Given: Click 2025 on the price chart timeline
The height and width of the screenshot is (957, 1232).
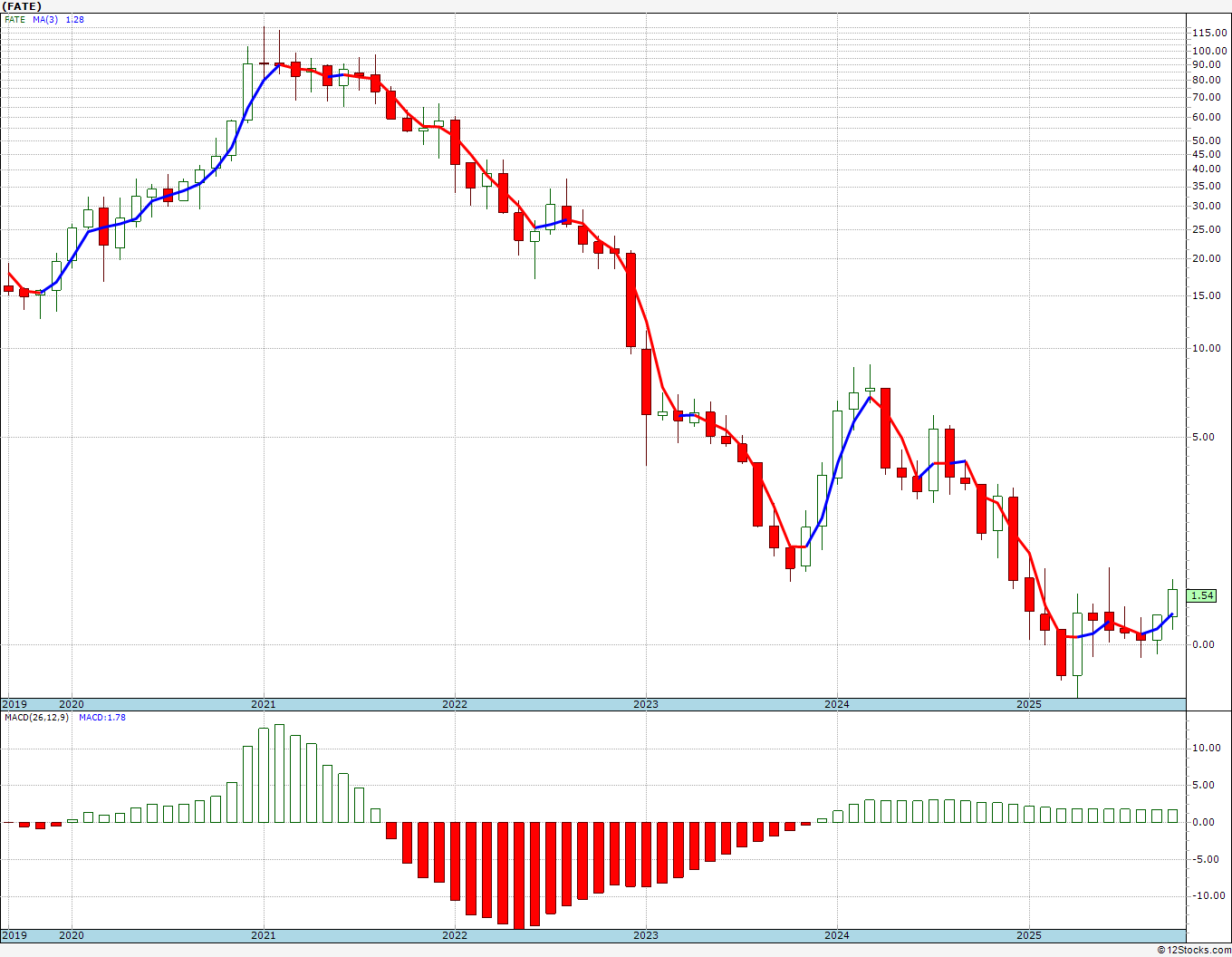Looking at the screenshot, I should click(x=1028, y=704).
